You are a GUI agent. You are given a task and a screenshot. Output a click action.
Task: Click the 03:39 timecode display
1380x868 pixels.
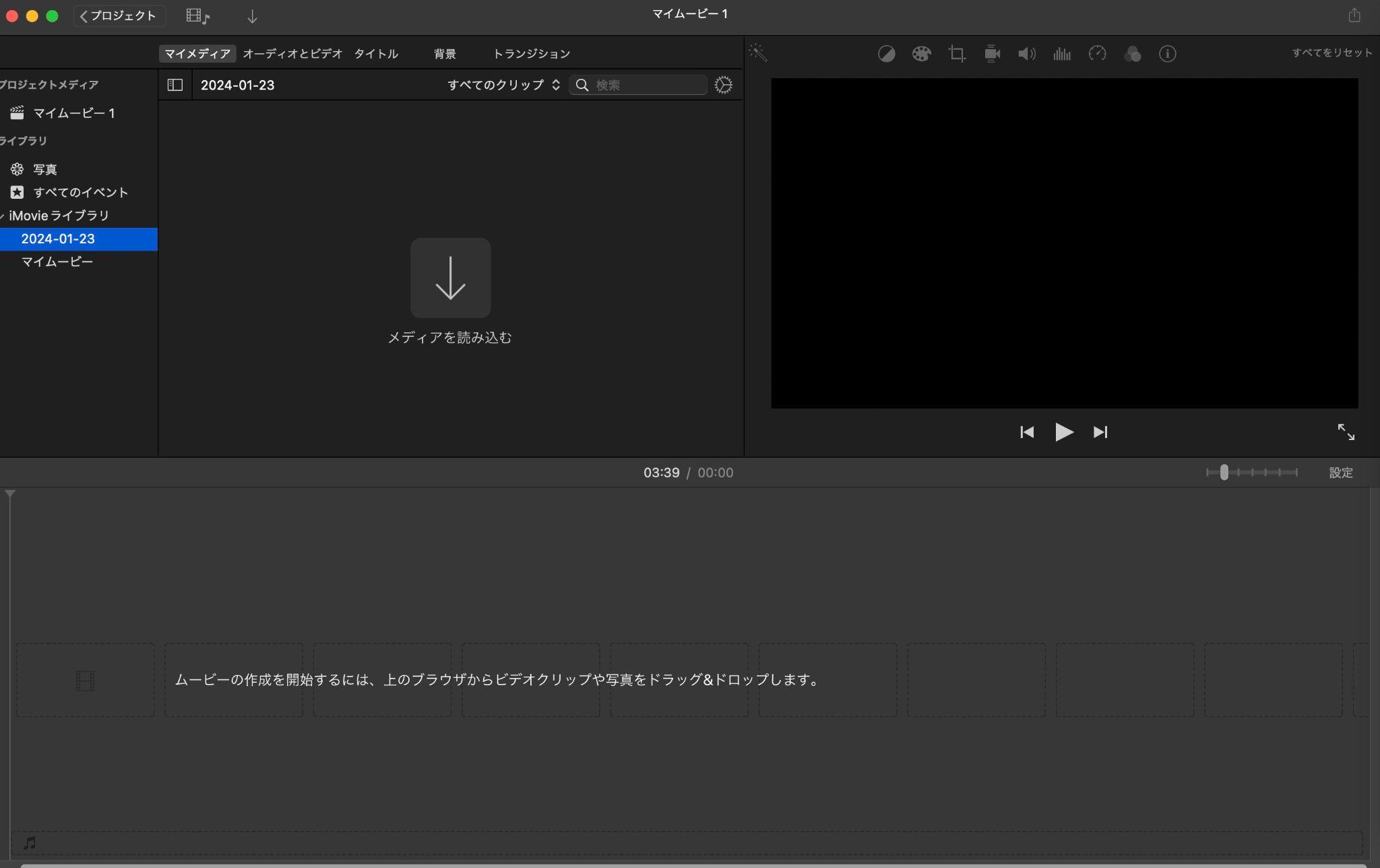click(661, 472)
